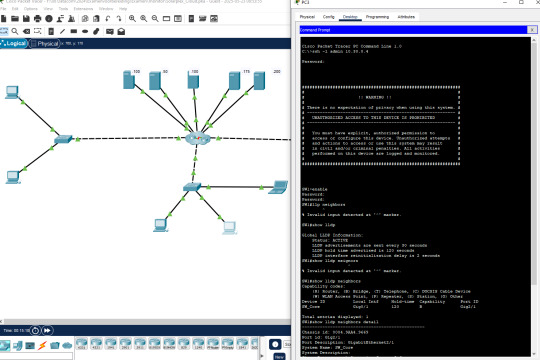Viewport: 540px width, 360px height.
Task: Click the Zoom In magnifier icon
Action: [x=132, y=19]
